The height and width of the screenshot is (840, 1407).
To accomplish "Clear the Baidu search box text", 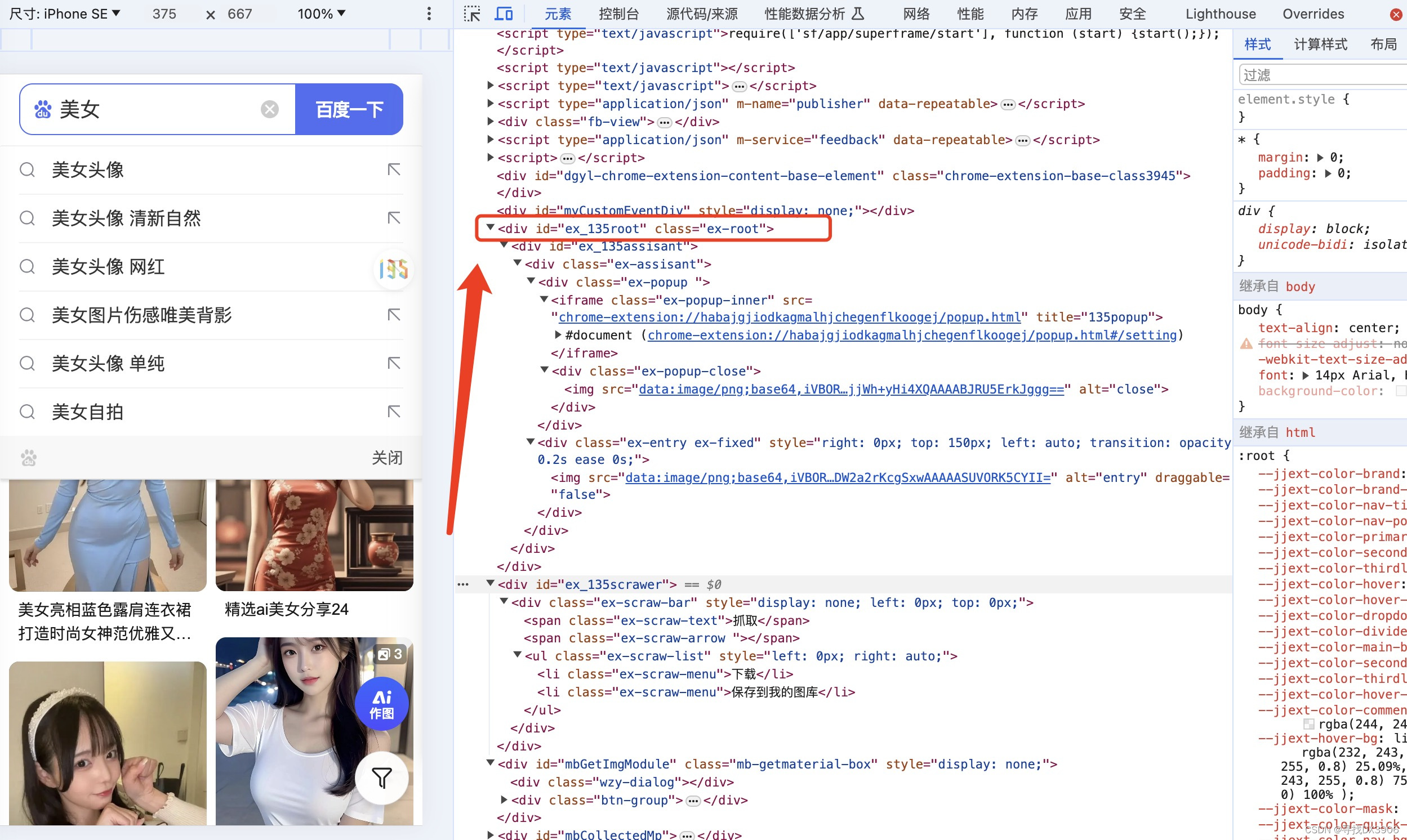I will (x=269, y=109).
